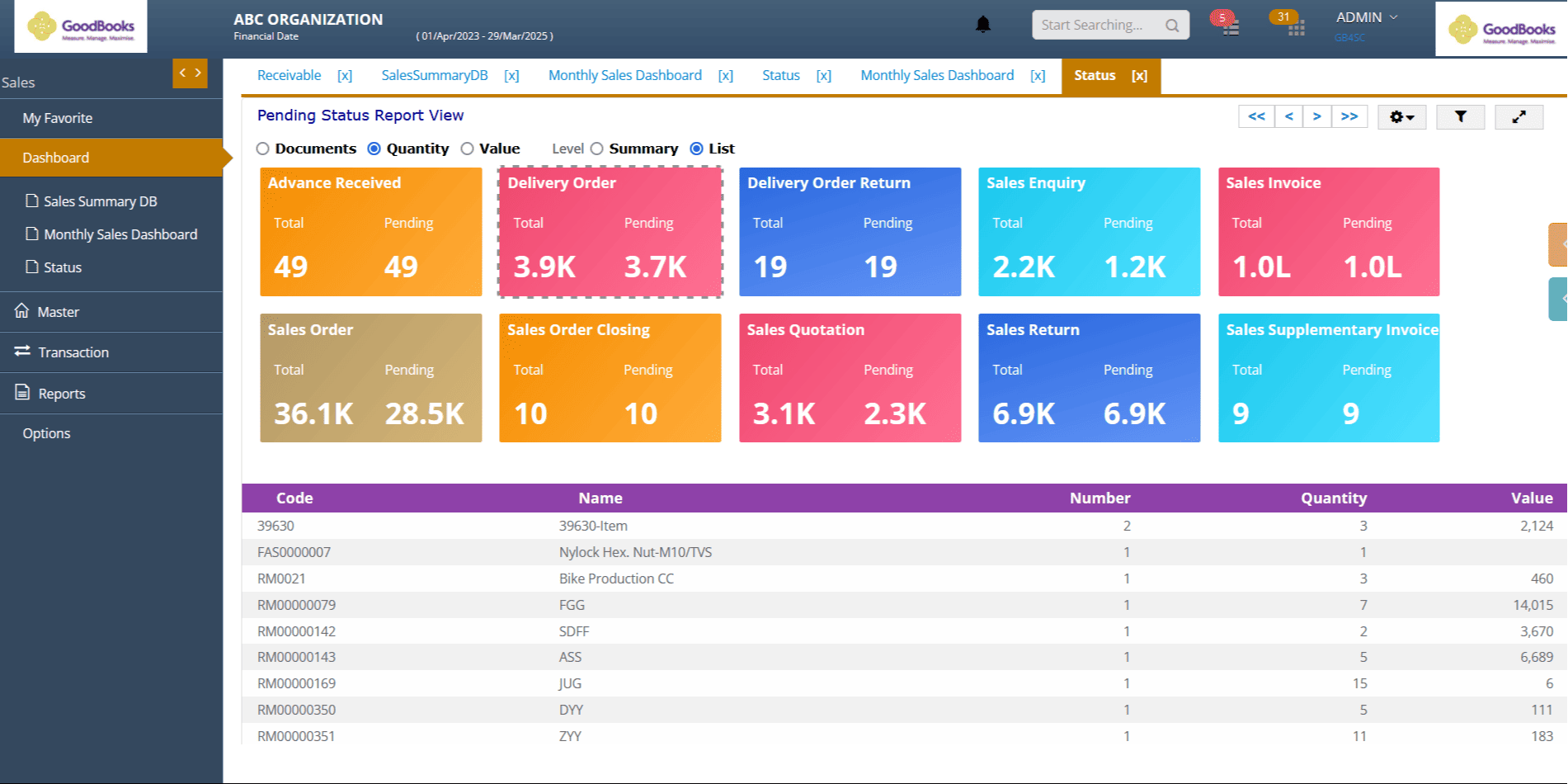
Task: Go to the first page of the report
Action: tap(1256, 117)
